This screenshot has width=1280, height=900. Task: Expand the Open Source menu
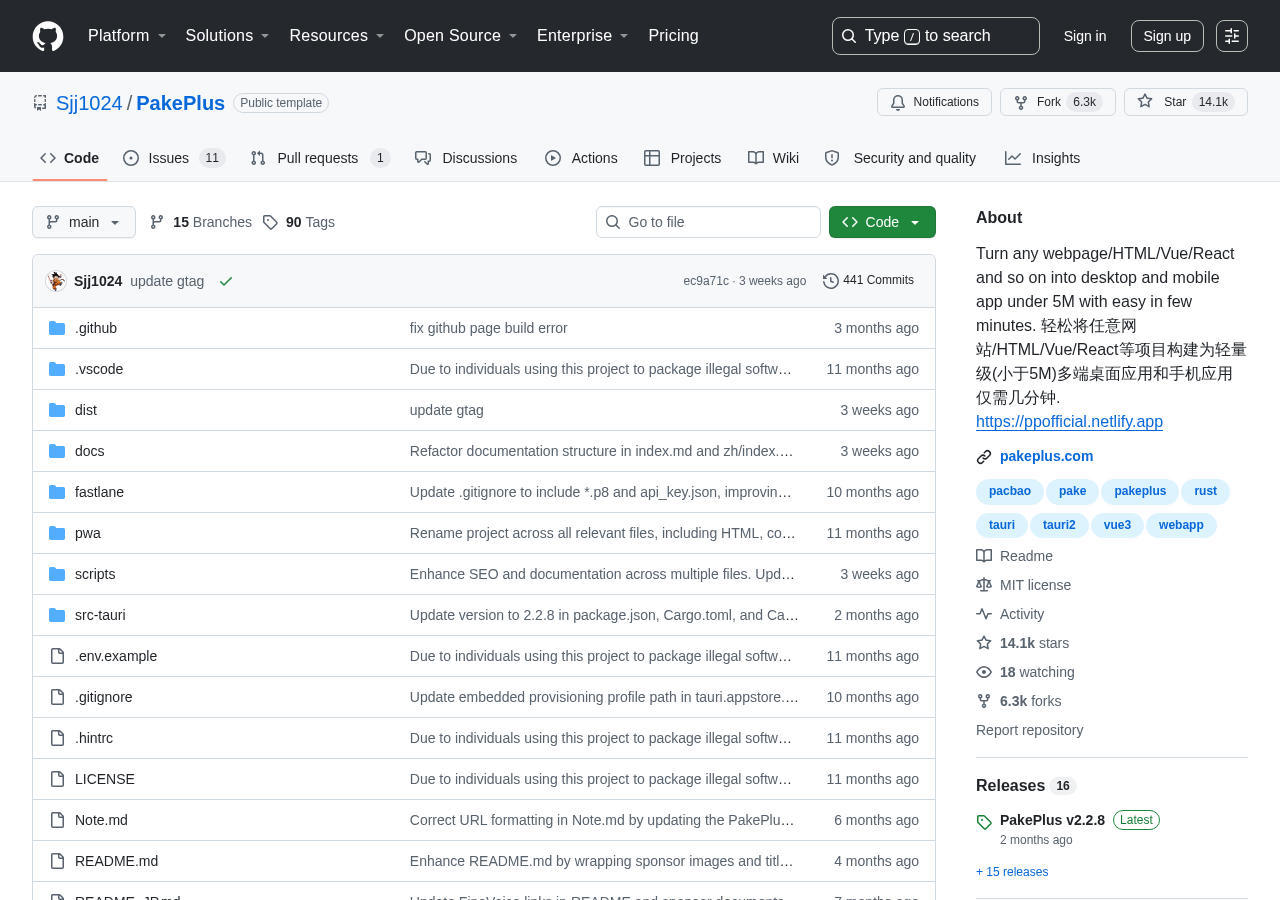pos(461,36)
